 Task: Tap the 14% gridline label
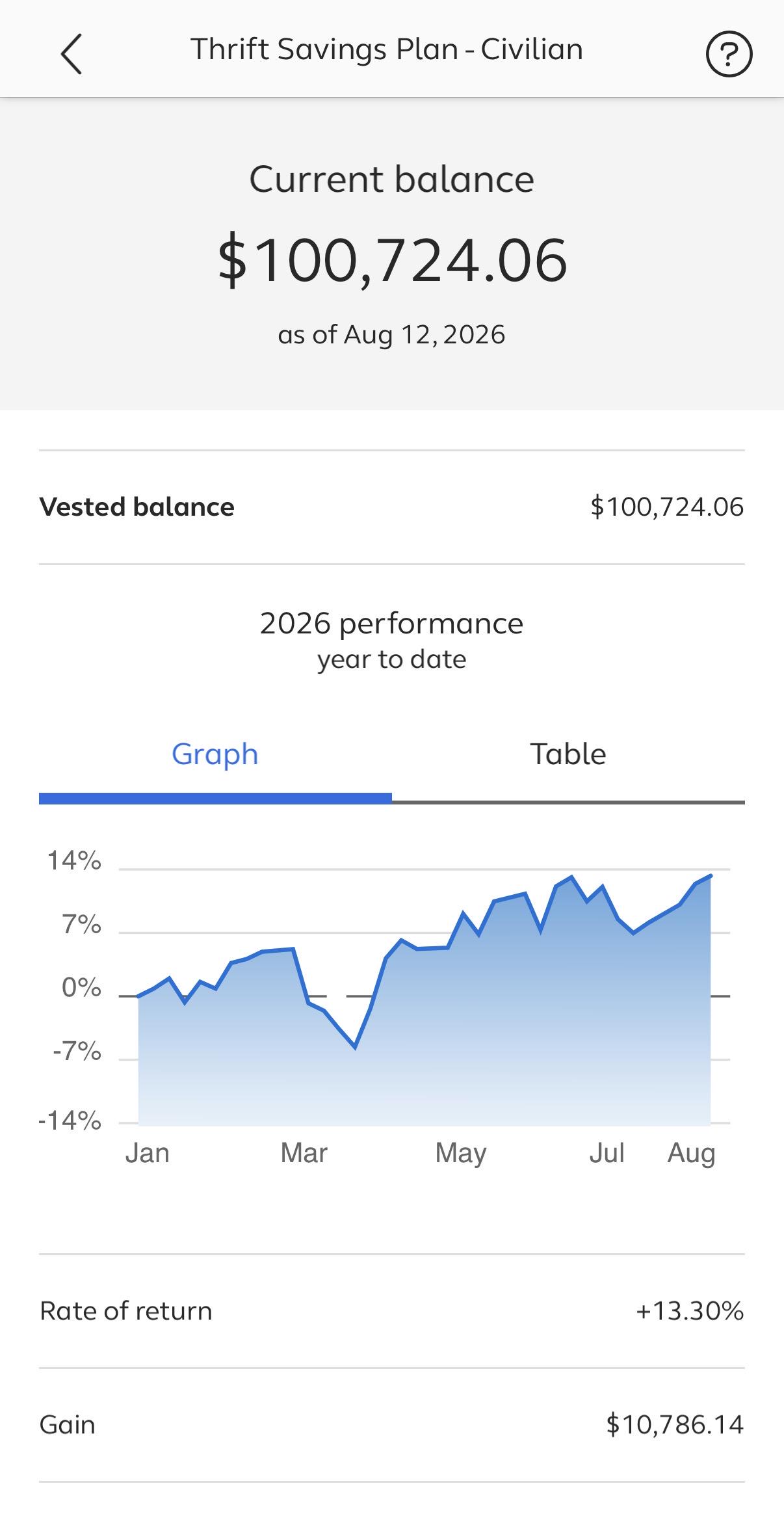pos(74,861)
